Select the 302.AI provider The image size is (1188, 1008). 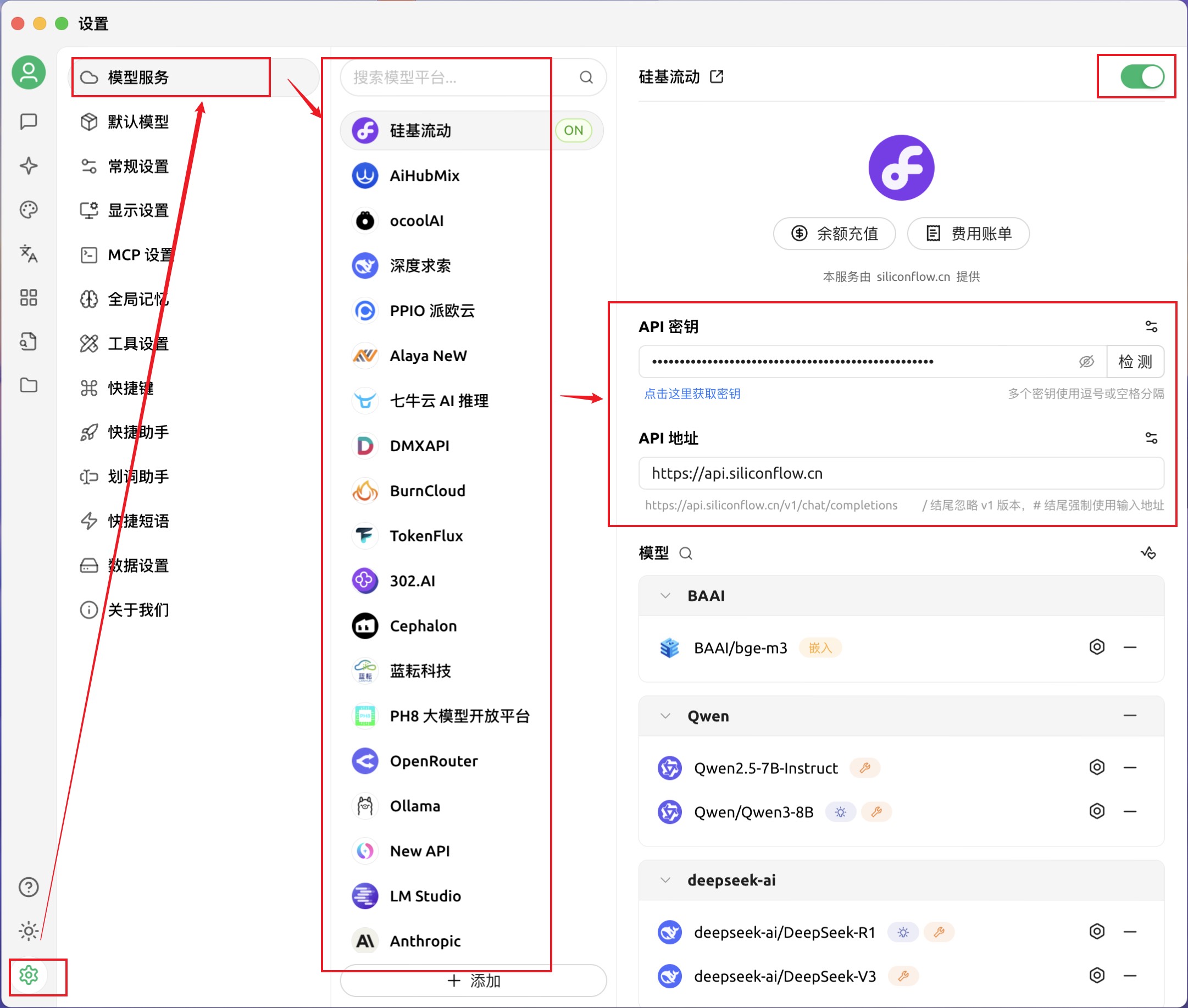472,580
